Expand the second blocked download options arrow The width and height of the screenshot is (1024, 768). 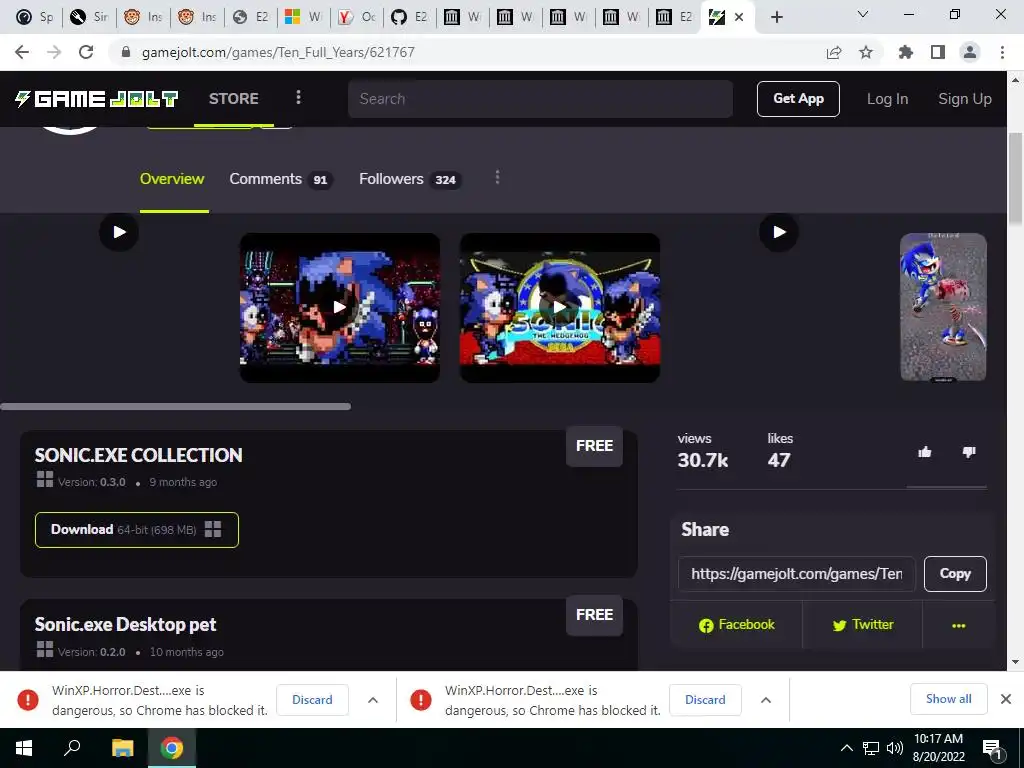766,700
